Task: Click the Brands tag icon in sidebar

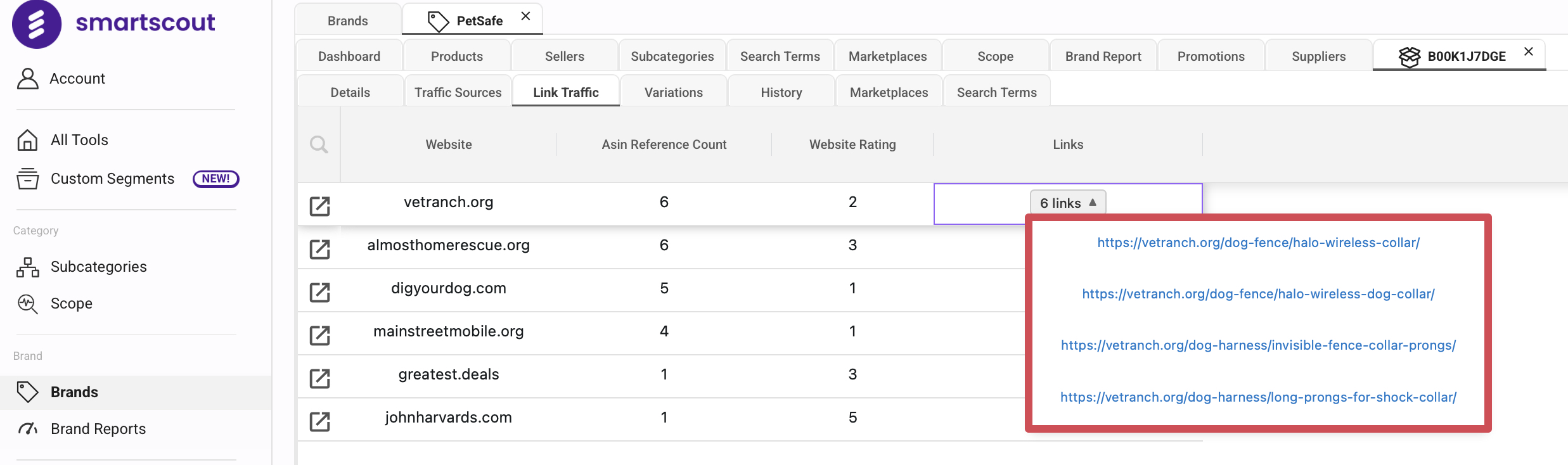Action: (x=27, y=392)
